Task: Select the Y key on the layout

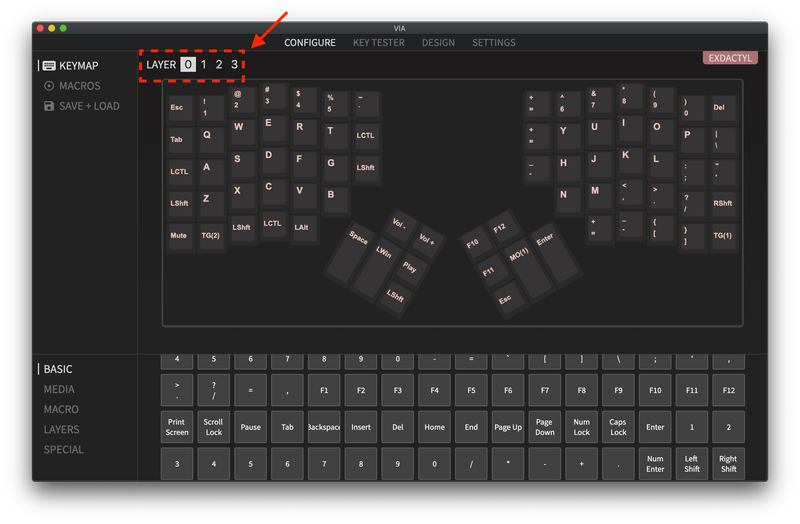Action: 568,136
